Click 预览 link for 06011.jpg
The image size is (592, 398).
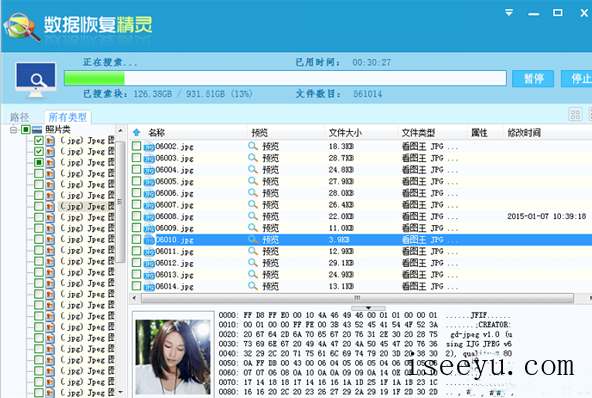tap(270, 251)
